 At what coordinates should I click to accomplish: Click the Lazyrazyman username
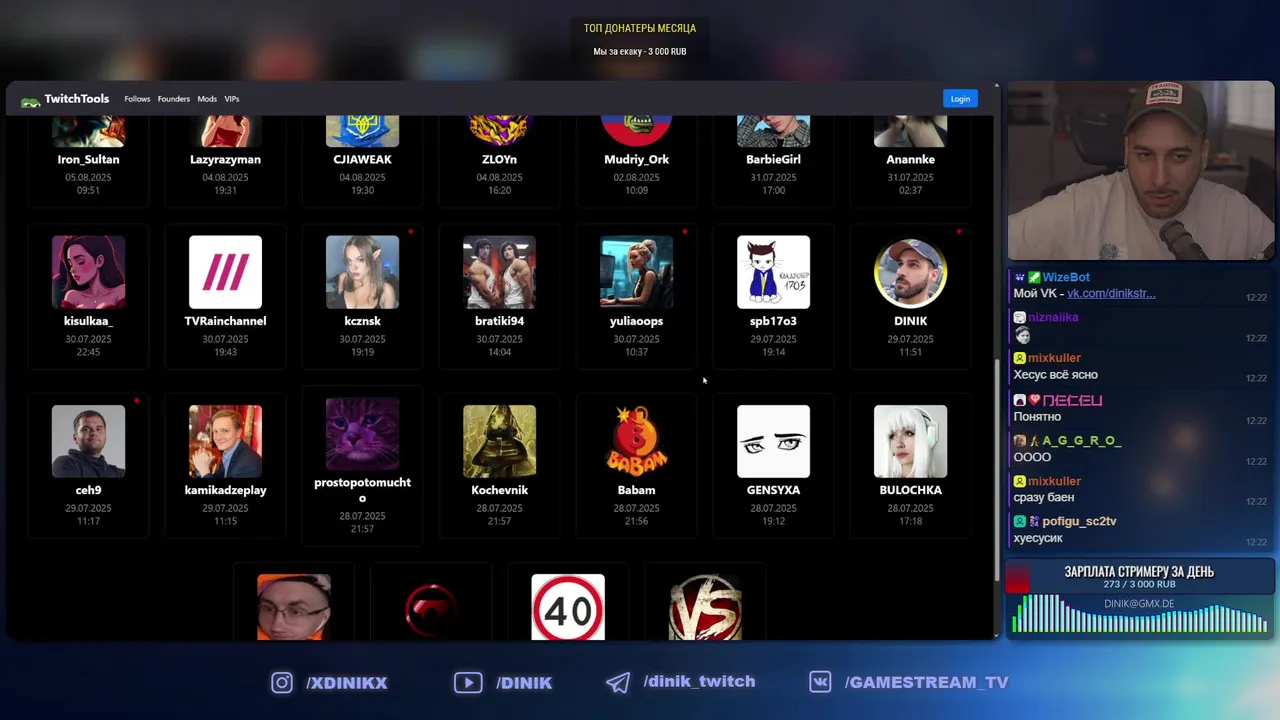click(x=225, y=160)
